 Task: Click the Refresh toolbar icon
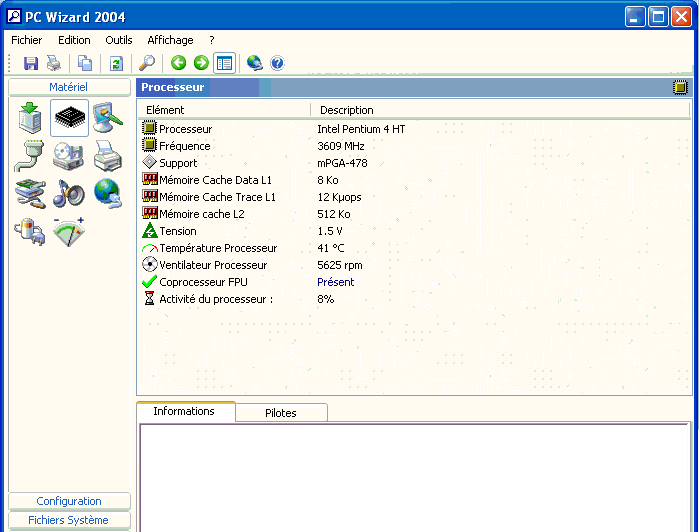coord(116,63)
